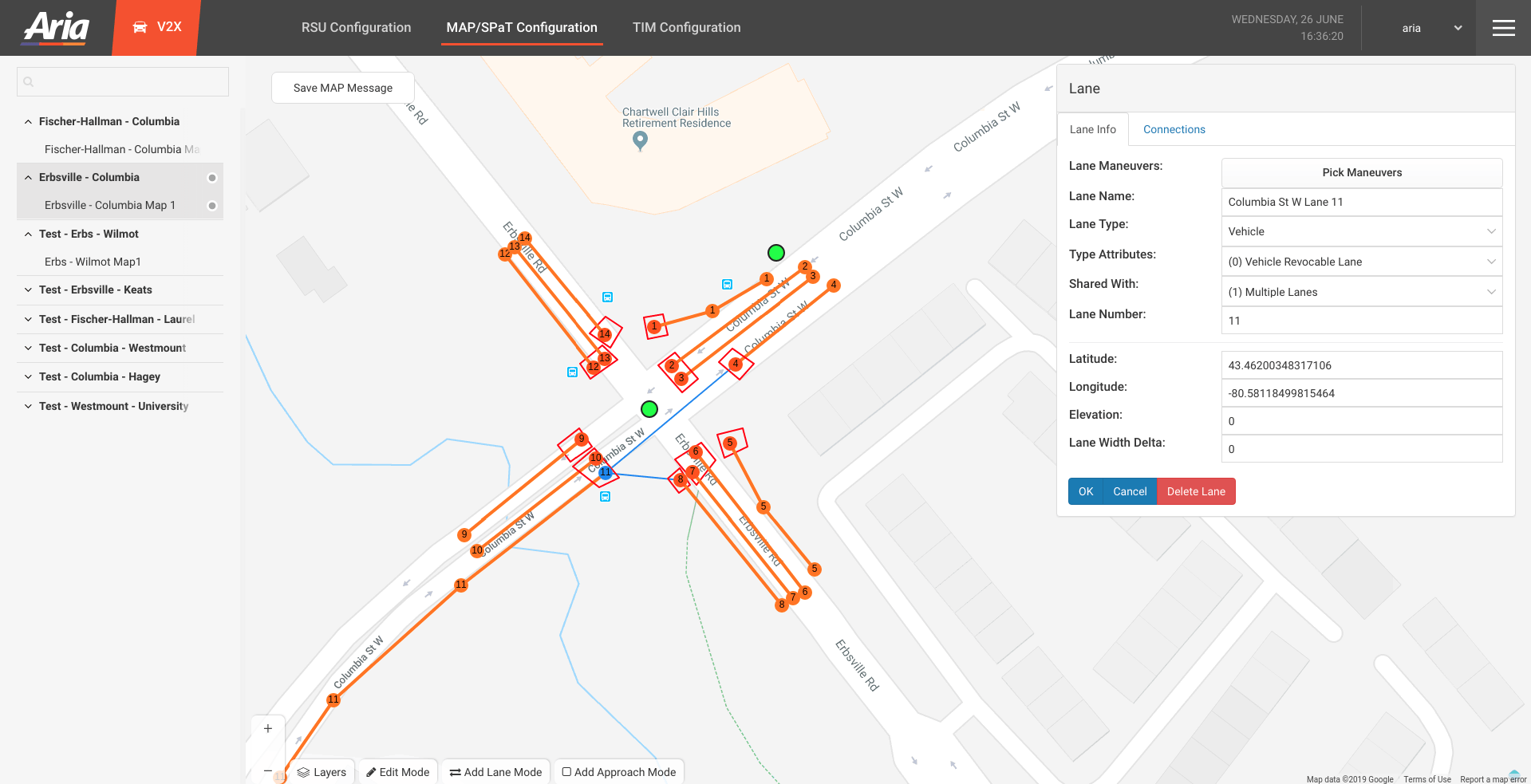
Task: Collapse Test - Erbs - Wilmot group
Action: (x=28, y=234)
